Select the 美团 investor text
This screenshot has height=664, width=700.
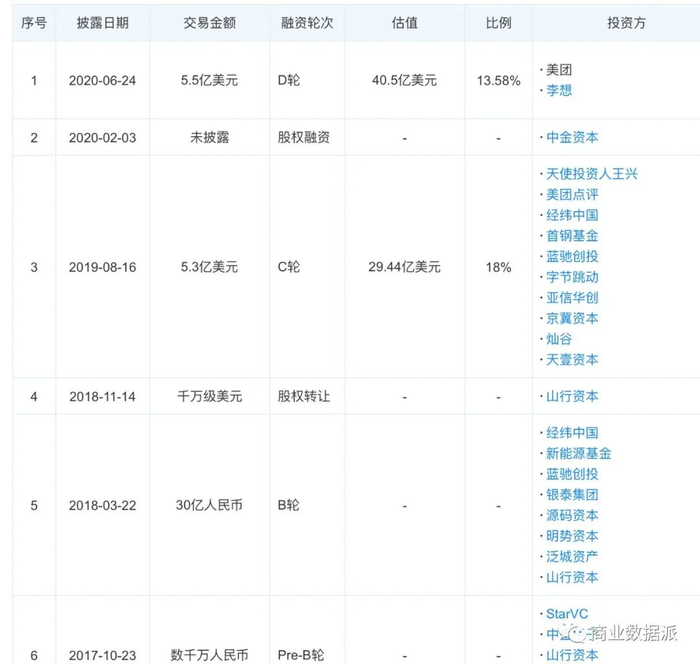559,70
